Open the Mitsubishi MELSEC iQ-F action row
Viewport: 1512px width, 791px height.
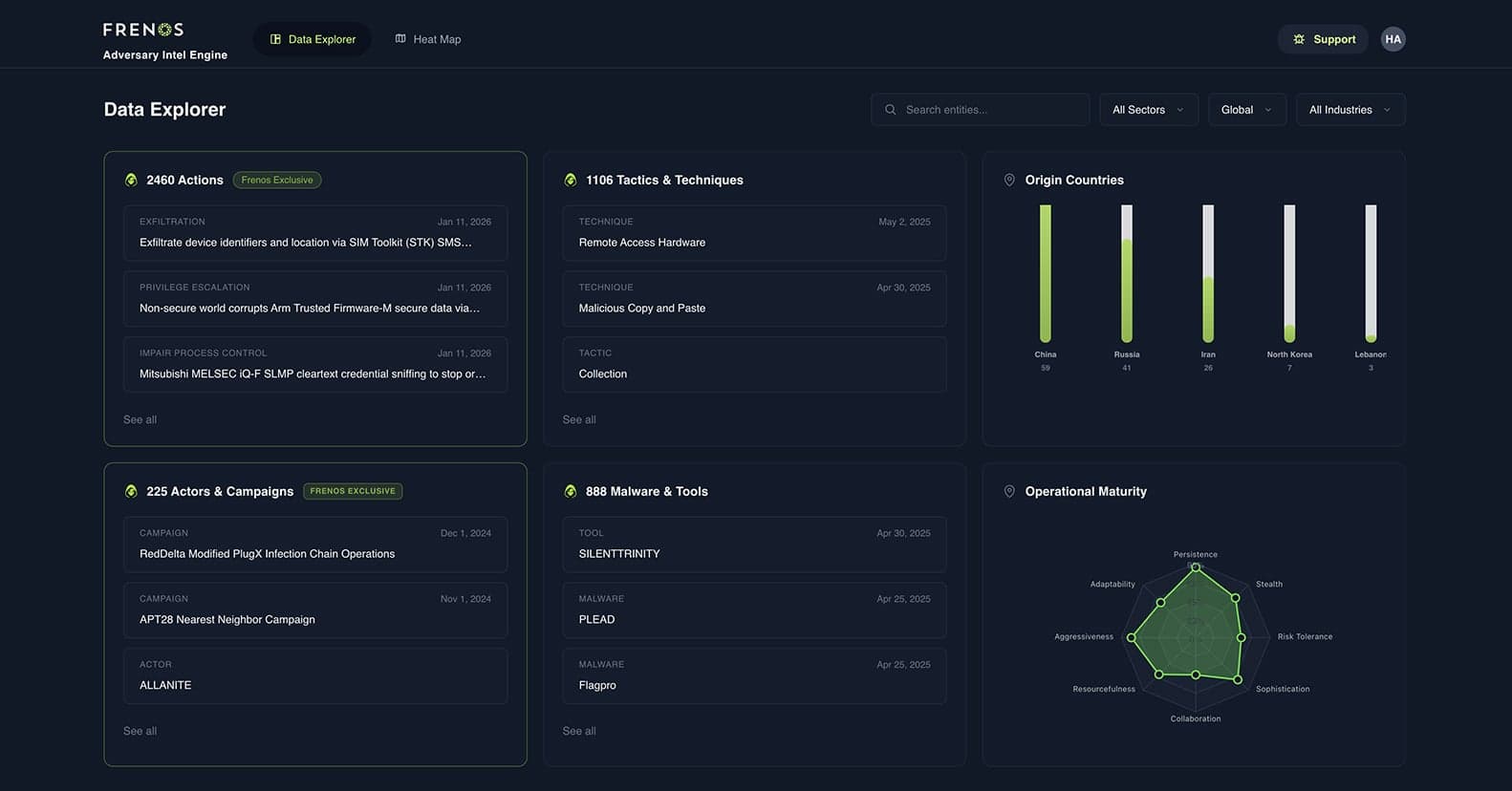click(x=315, y=365)
